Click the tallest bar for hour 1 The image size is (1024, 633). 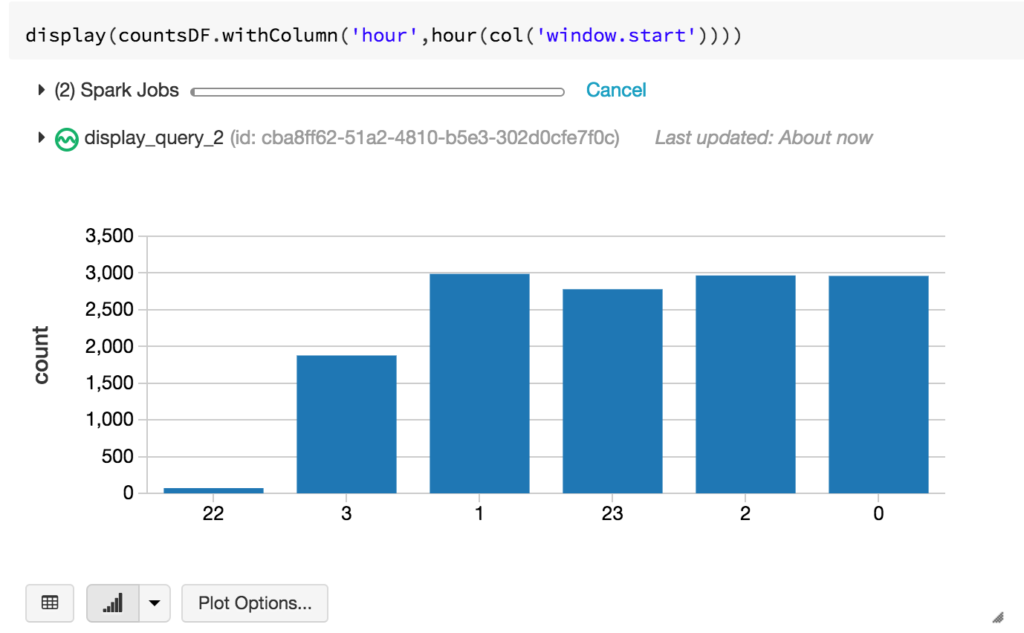pos(479,383)
